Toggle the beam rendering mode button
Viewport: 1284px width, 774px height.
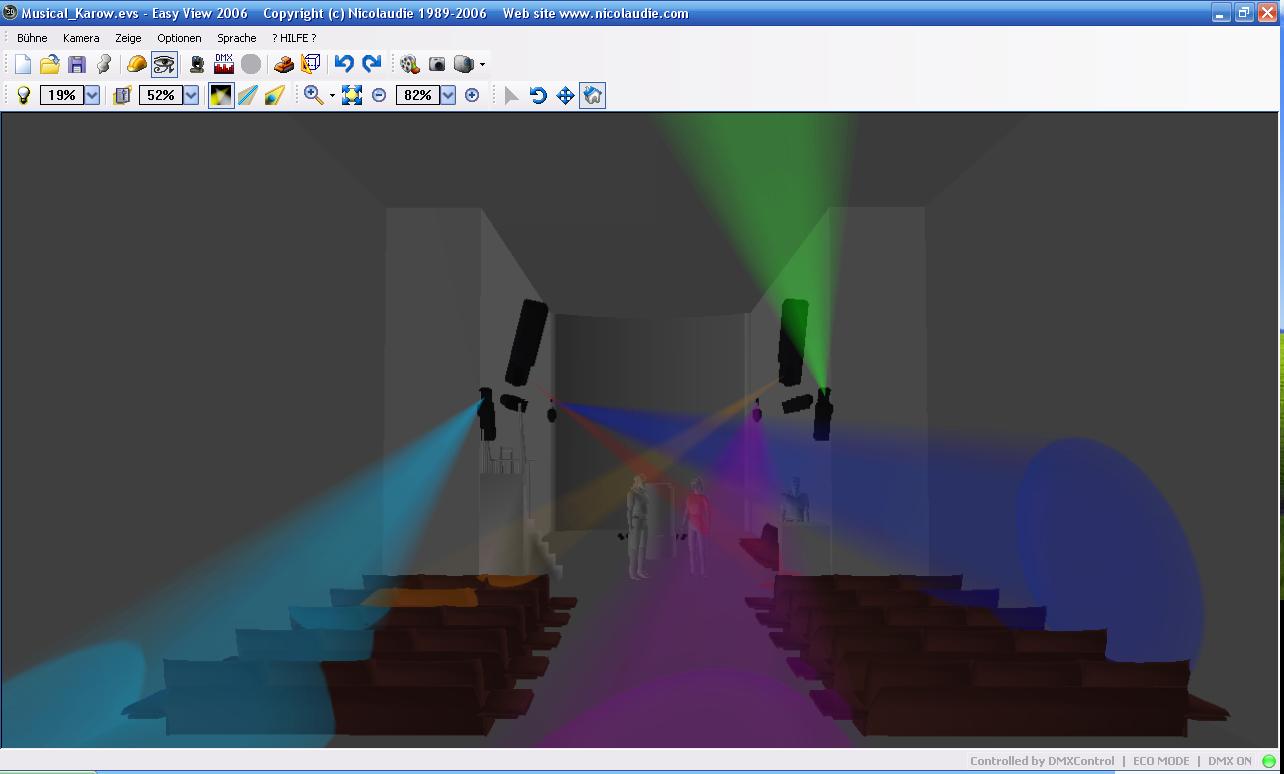(221, 95)
